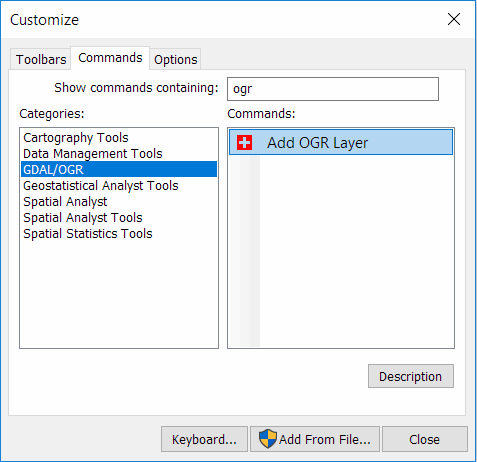Click the Close button at bottom

tap(425, 439)
